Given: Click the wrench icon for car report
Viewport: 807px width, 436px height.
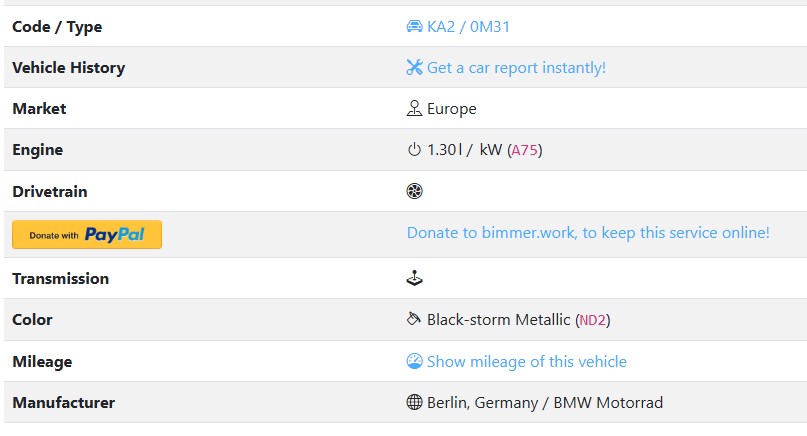Looking at the screenshot, I should pyautogui.click(x=415, y=68).
